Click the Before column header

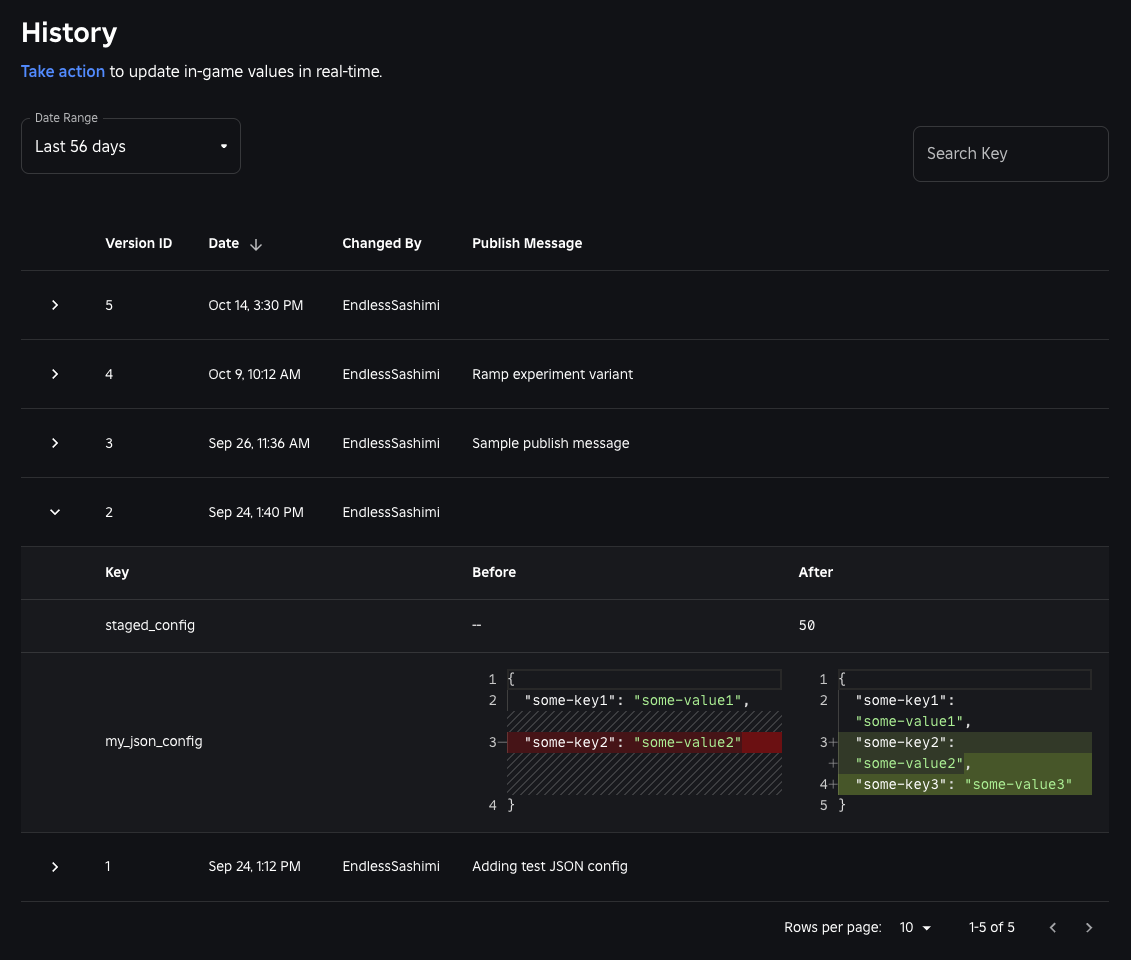pos(494,572)
